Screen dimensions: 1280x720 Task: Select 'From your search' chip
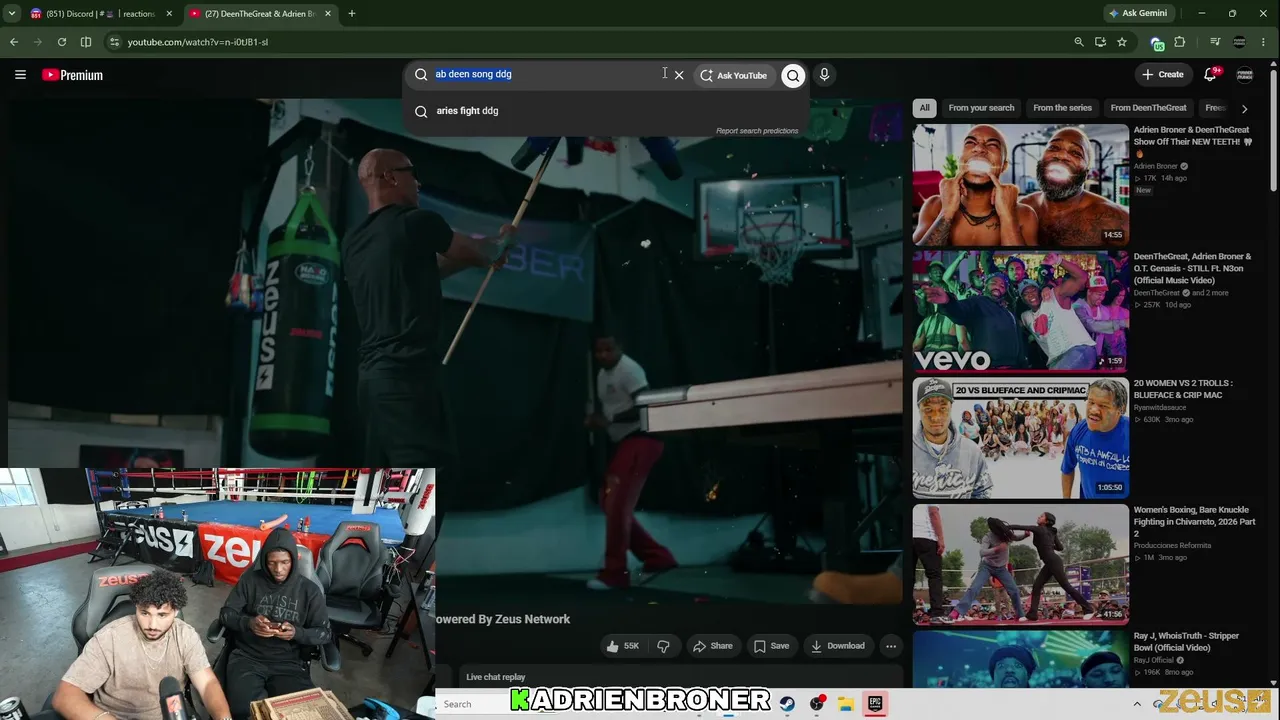(x=981, y=108)
